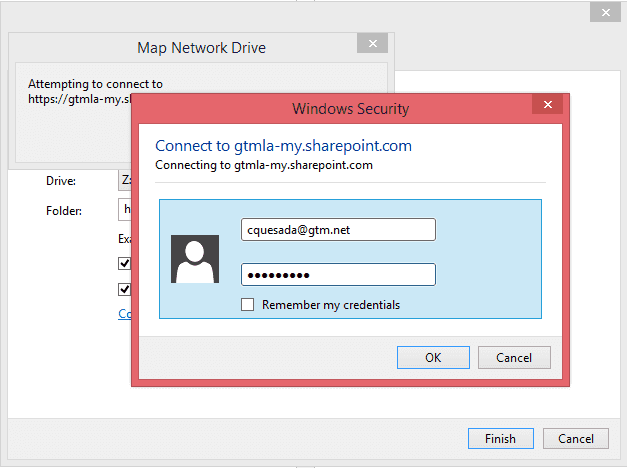This screenshot has height=468, width=627.
Task: Enable Remember my credentials checkbox
Action: pos(248,304)
